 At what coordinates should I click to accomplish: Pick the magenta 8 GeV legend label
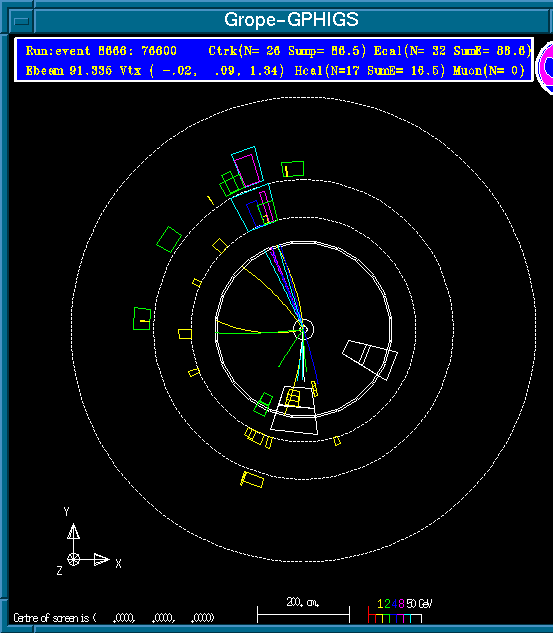click(x=401, y=604)
